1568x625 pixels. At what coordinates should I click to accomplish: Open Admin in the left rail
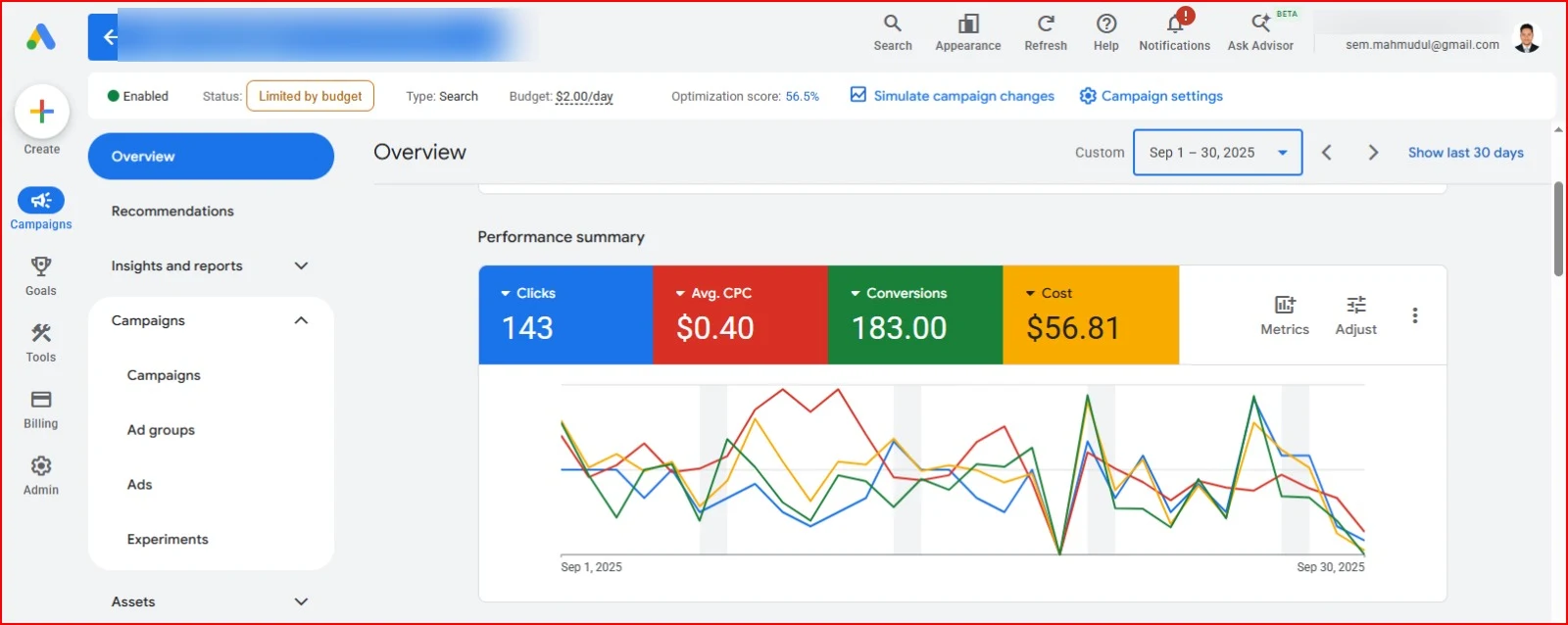(x=41, y=475)
